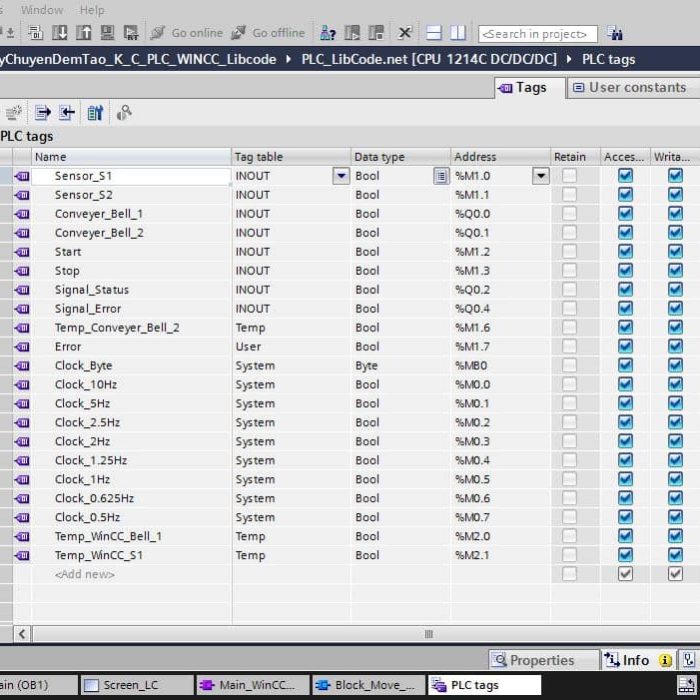Click the horizontal scrollbar handle
Viewport: 700px width, 700px height.
click(429, 633)
